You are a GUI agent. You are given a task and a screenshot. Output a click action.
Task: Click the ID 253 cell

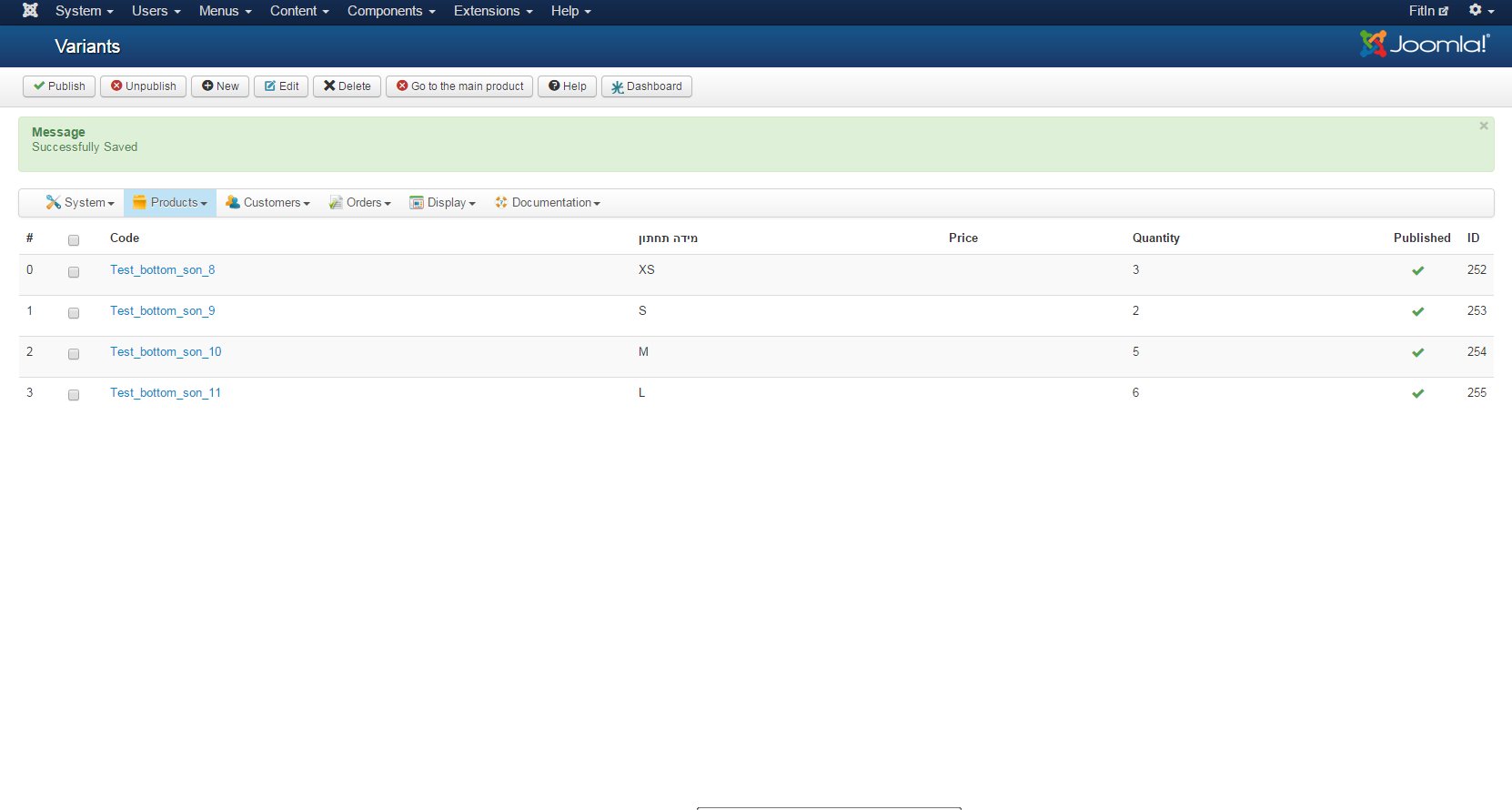pyautogui.click(x=1477, y=311)
